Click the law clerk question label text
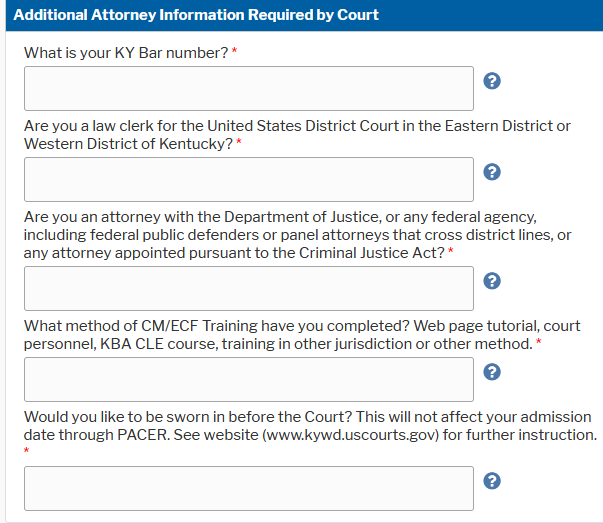 (x=297, y=135)
